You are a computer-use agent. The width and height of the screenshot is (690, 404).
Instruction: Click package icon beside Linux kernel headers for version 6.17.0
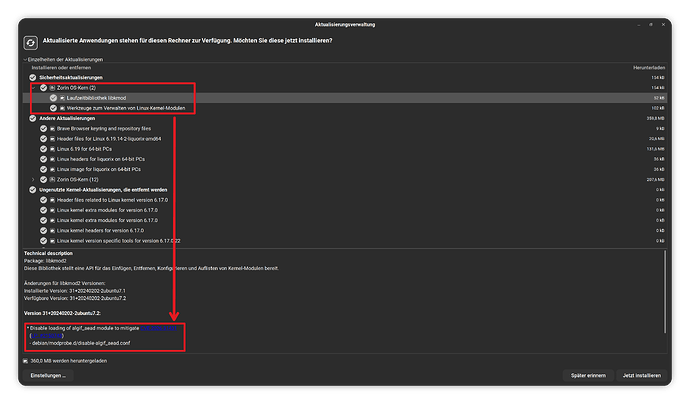point(52,231)
